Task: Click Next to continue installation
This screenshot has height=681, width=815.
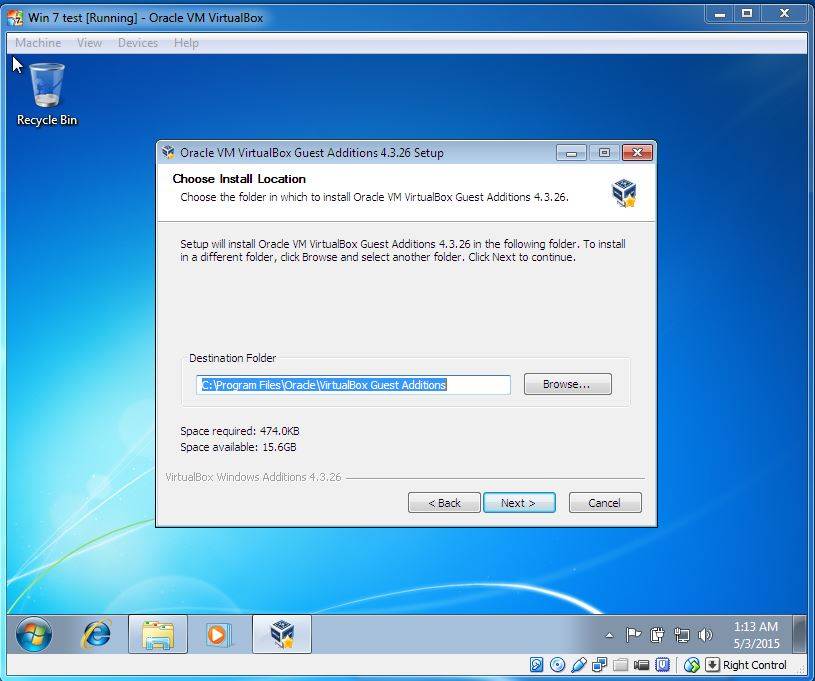Action: (519, 503)
